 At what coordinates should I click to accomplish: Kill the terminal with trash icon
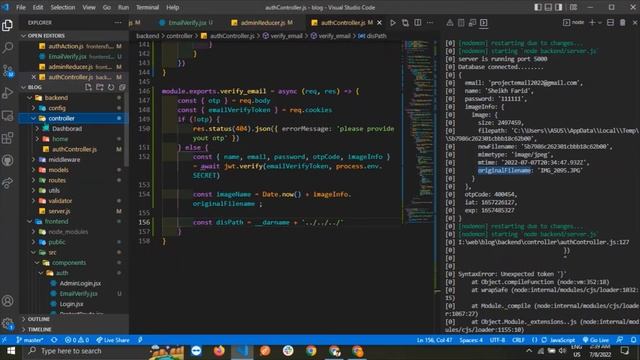tap(622, 23)
